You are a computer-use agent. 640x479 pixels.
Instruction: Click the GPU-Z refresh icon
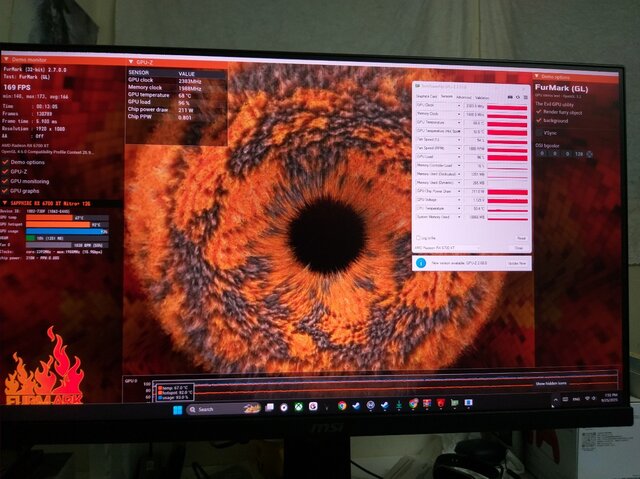pos(518,97)
